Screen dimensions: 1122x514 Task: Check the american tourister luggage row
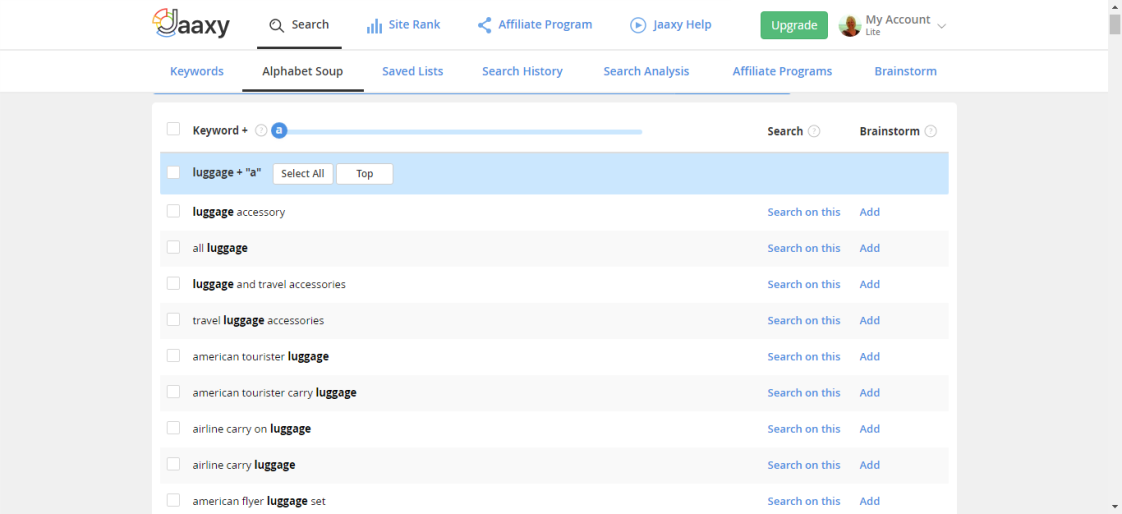(173, 355)
